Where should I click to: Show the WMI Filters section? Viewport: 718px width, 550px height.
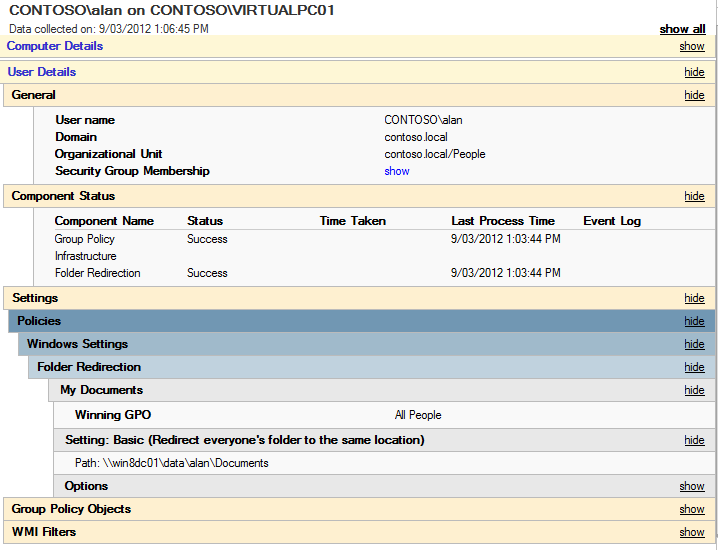(692, 533)
